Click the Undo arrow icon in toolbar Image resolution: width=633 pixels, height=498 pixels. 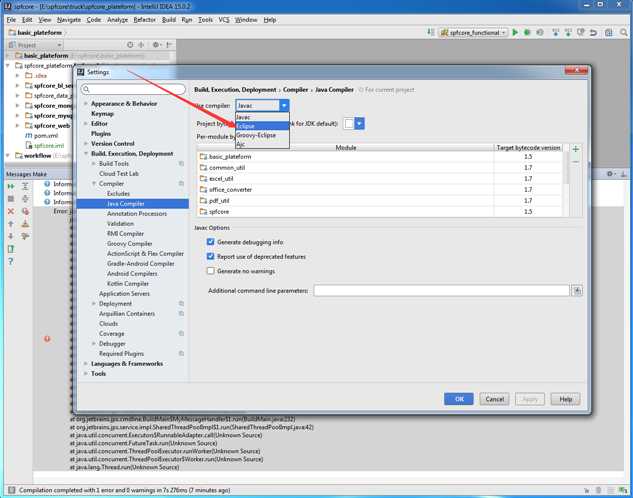coord(593,32)
